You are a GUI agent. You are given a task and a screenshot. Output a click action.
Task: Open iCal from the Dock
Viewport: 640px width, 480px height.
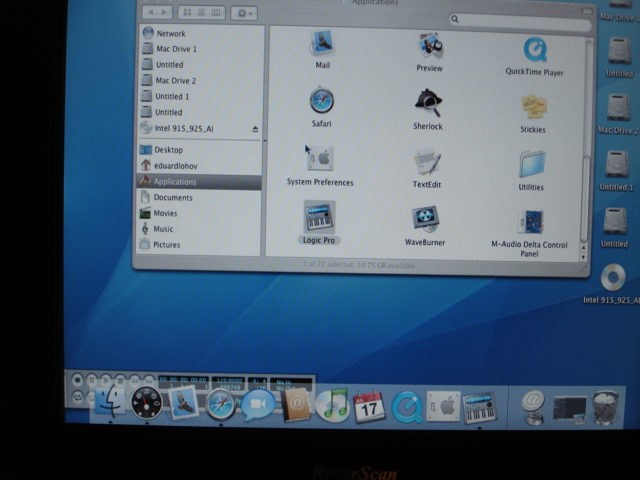click(x=369, y=407)
